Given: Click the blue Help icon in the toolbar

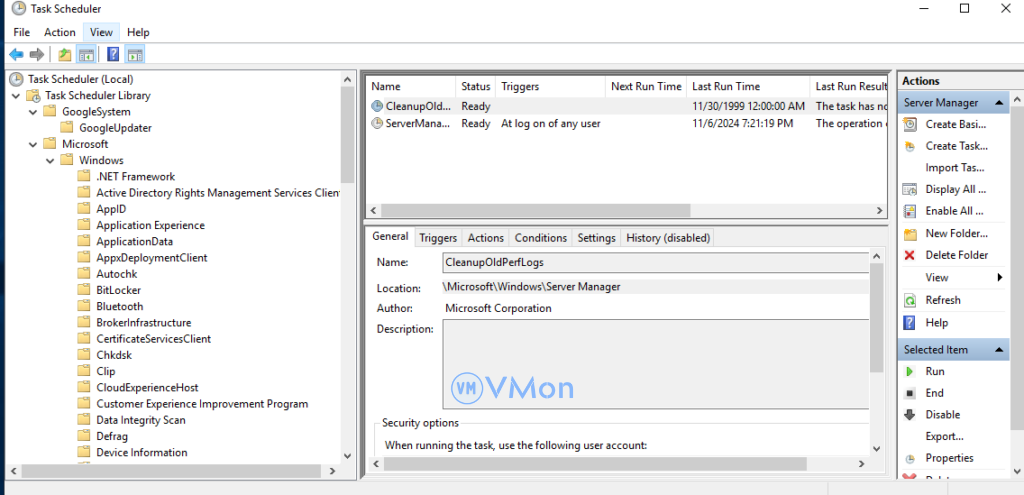Looking at the screenshot, I should (x=113, y=54).
